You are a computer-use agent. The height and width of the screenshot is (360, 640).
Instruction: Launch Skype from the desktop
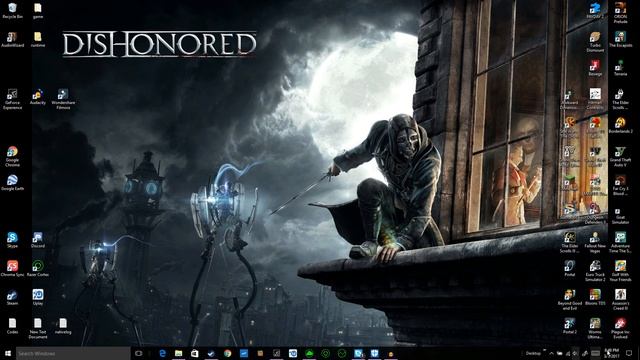(x=12, y=240)
